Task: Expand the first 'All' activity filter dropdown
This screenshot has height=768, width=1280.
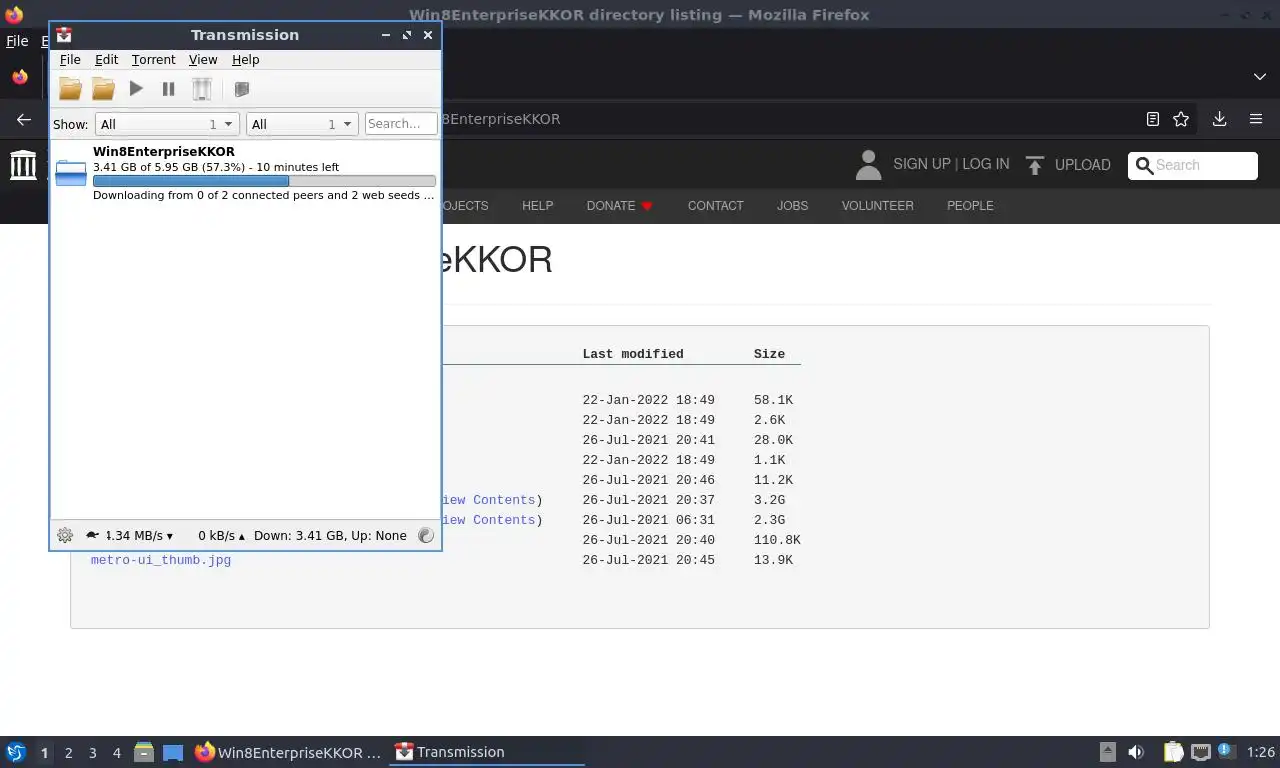Action: click(x=167, y=124)
